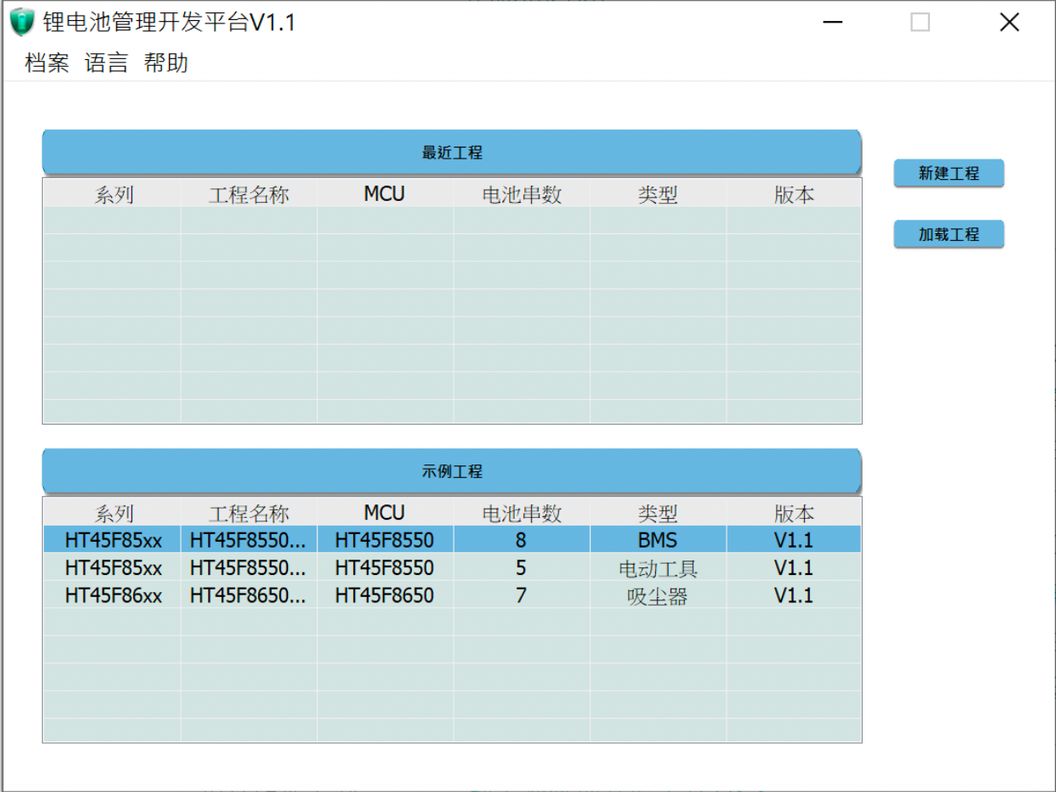Click the BMS type cell
Image resolution: width=1056 pixels, height=792 pixels.
[x=658, y=540]
